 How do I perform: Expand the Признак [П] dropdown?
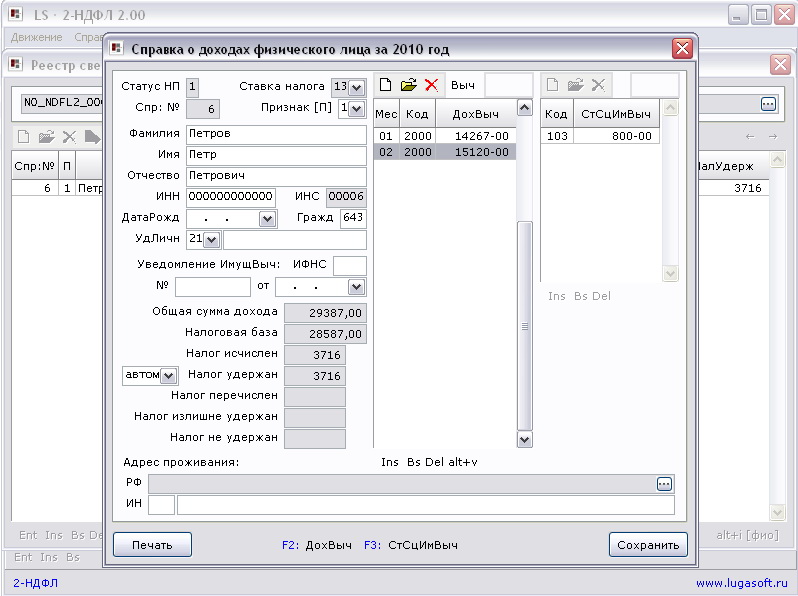[357, 108]
